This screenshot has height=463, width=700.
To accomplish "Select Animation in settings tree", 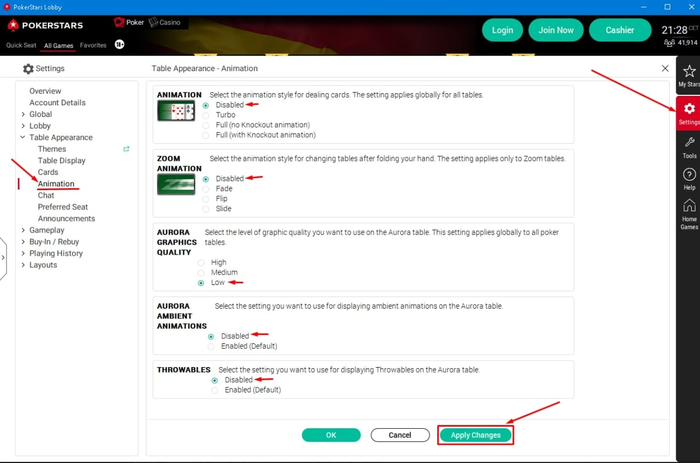I will coord(56,184).
